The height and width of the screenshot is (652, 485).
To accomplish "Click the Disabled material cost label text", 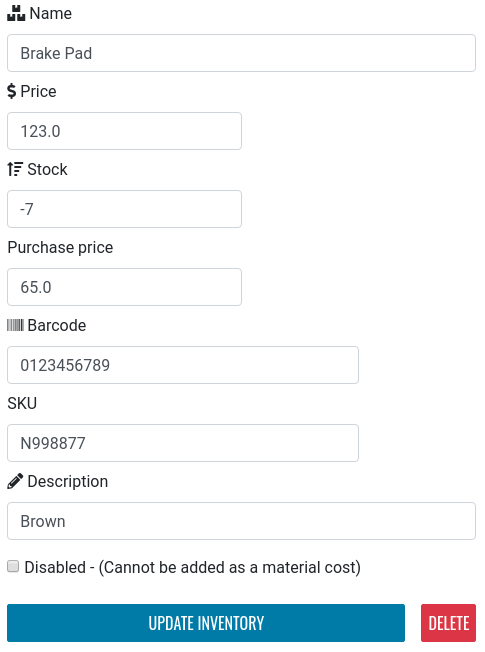I will [x=193, y=567].
